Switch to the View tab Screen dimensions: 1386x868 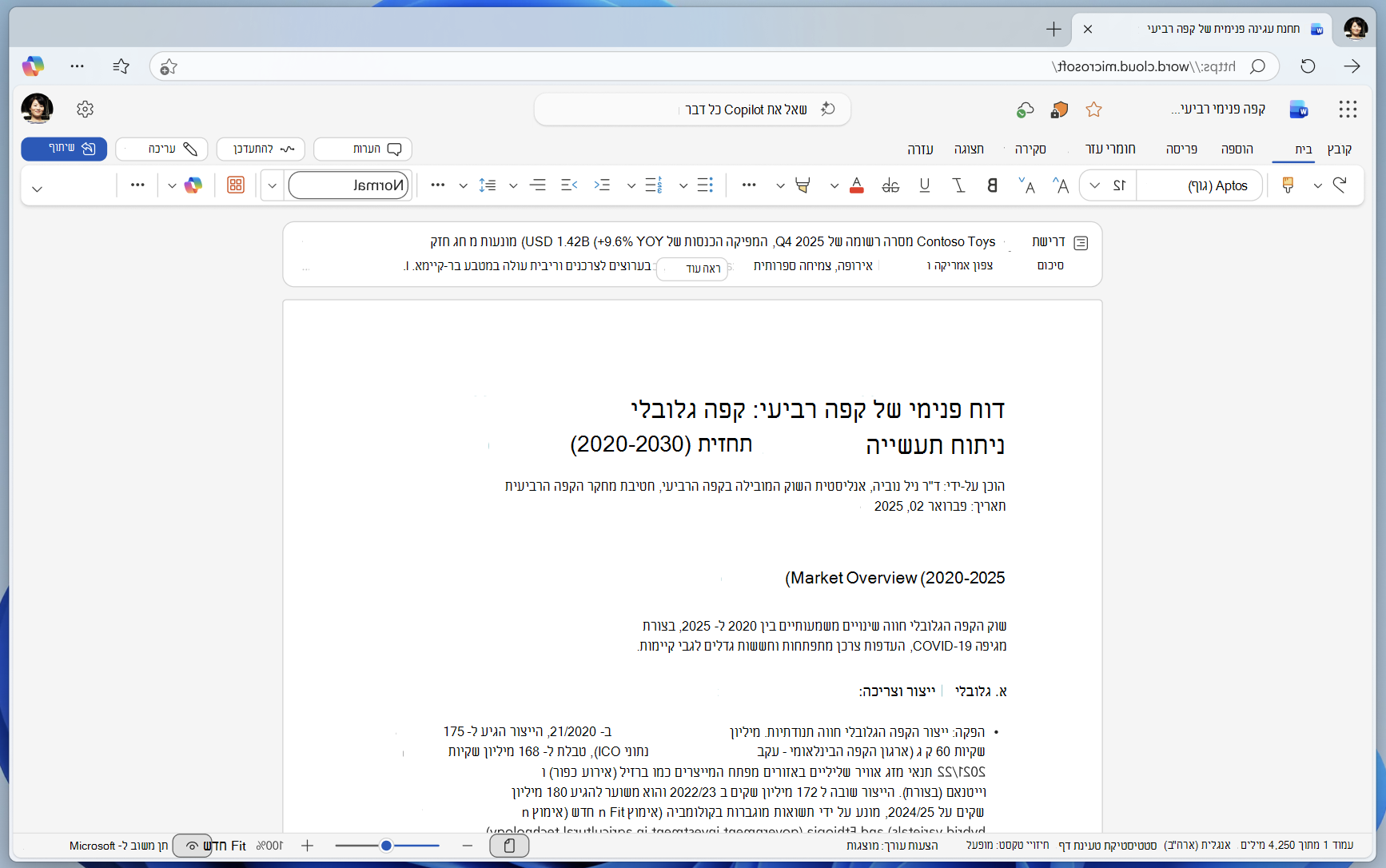click(x=969, y=149)
